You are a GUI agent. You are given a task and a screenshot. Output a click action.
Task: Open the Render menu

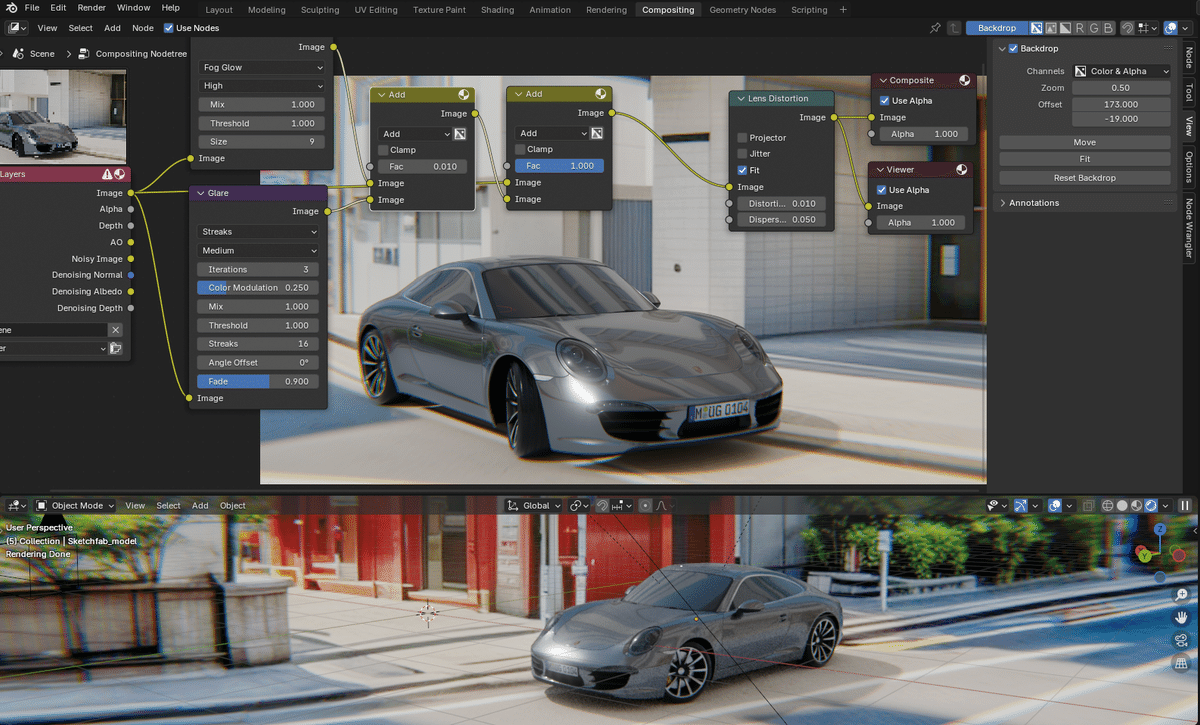[91, 9]
